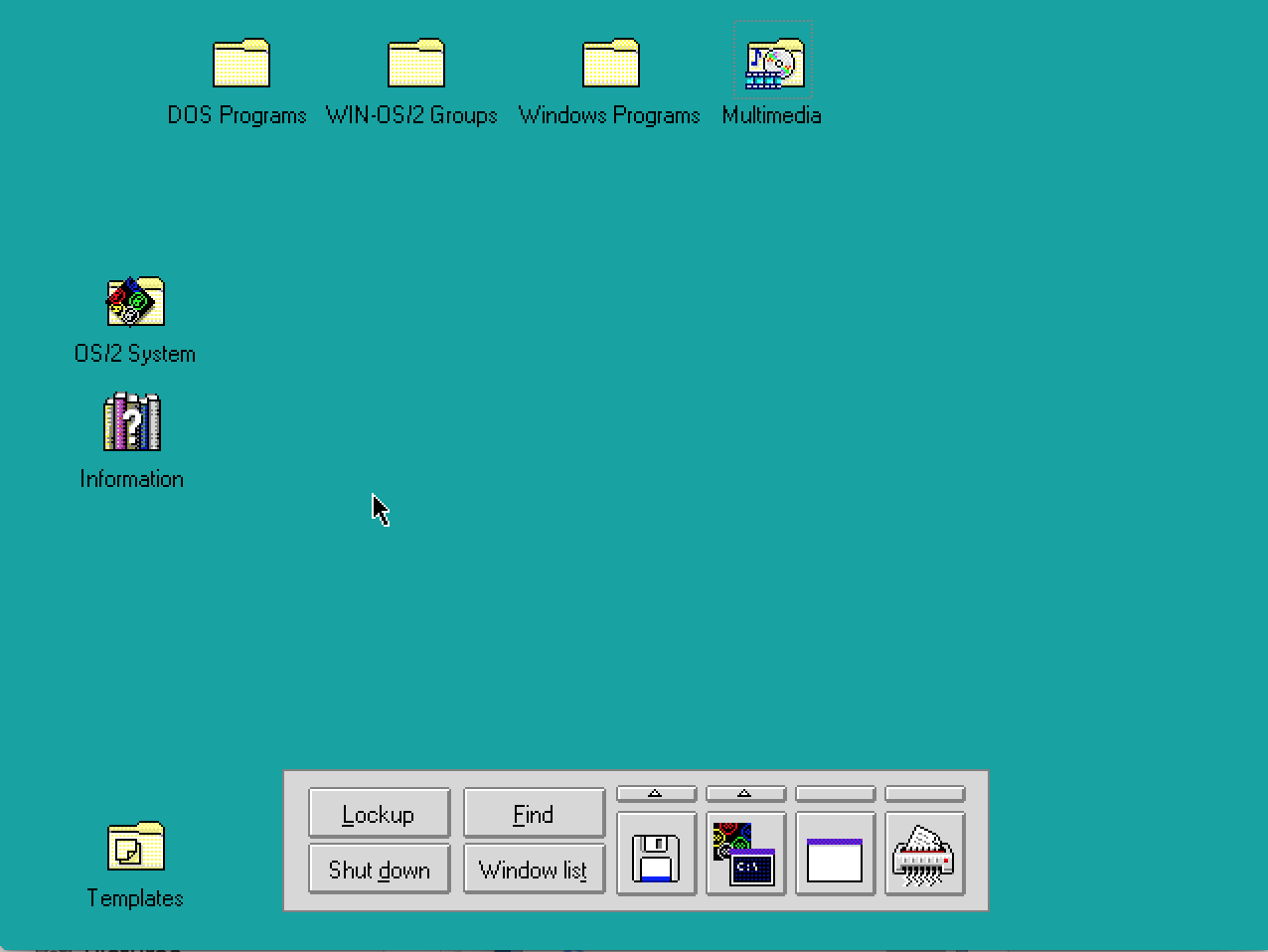Show the Window list
Viewport: 1268px width, 952px height.
point(534,870)
